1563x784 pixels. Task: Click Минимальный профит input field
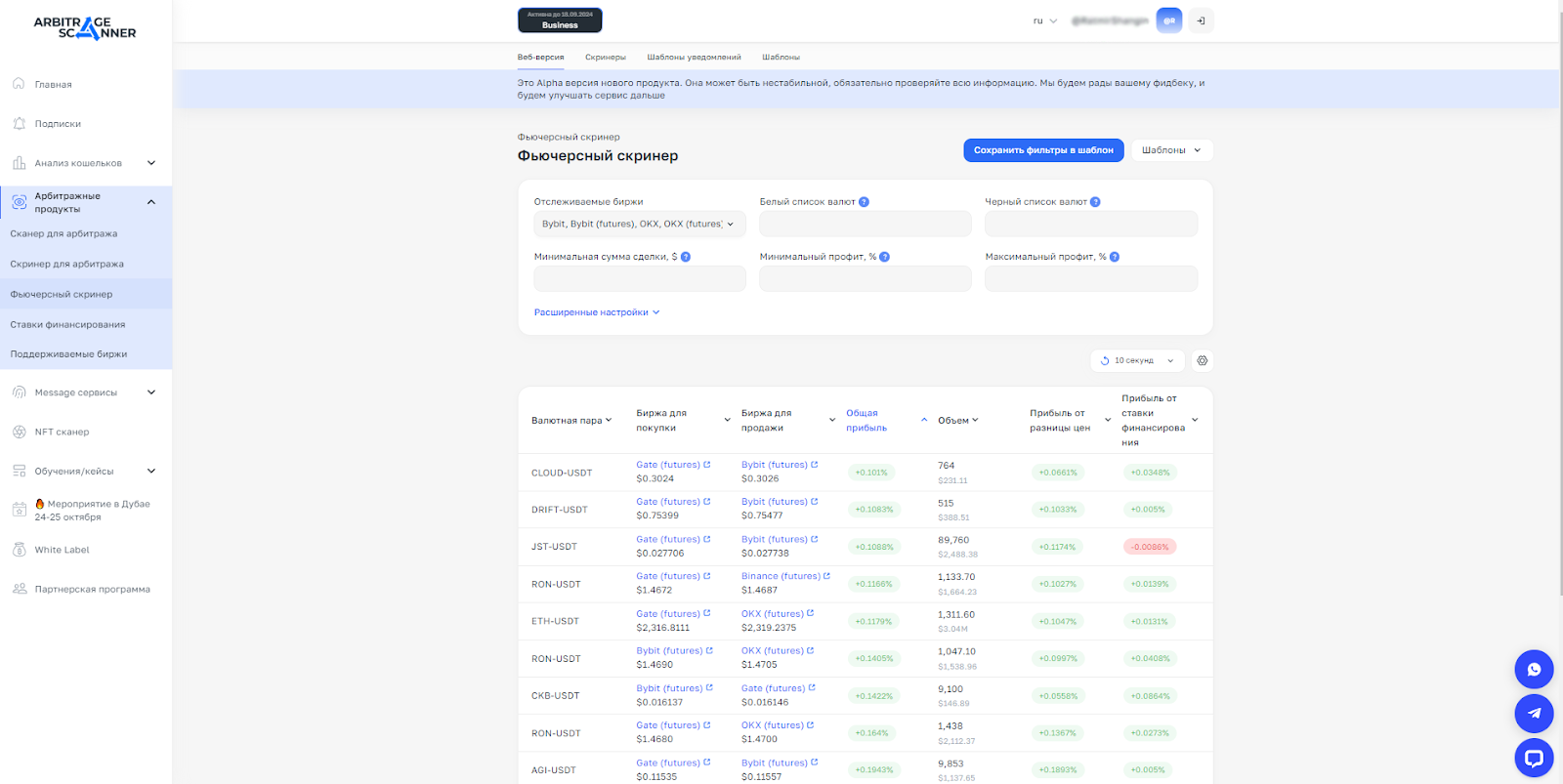click(x=866, y=278)
